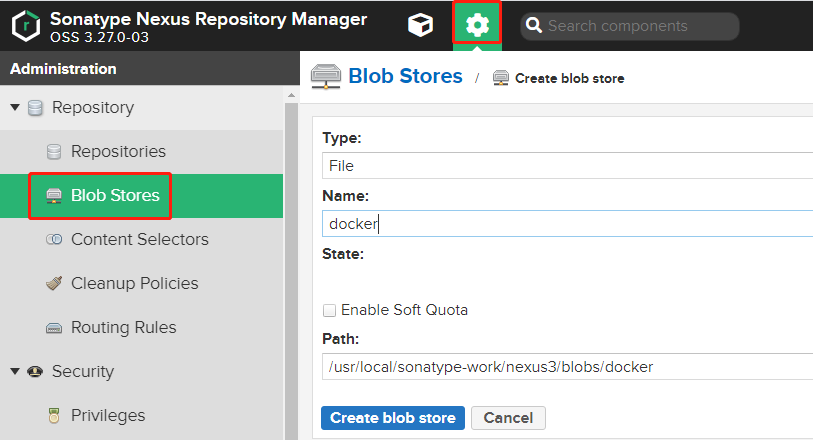Select Blob Stores in sidebar
813x440 pixels.
[x=114, y=196]
